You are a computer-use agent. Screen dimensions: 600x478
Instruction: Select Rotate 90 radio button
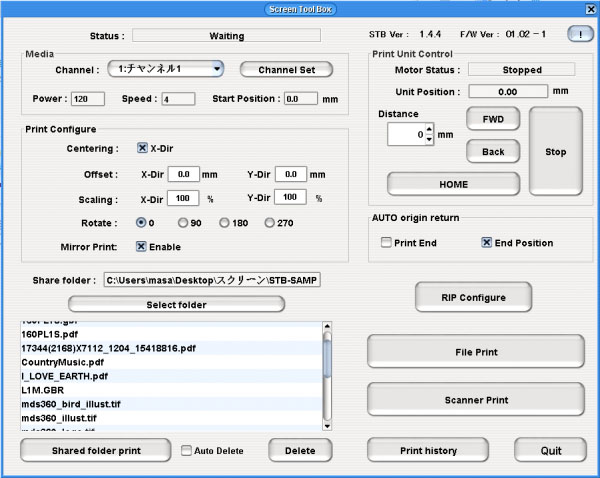[x=183, y=222]
